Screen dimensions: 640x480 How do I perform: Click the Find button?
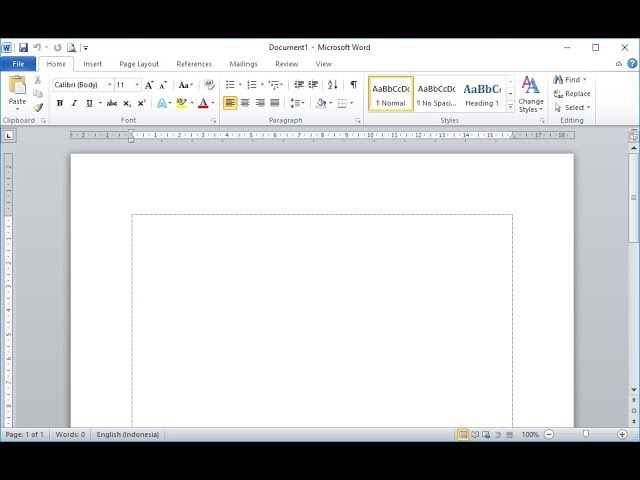[x=570, y=80]
